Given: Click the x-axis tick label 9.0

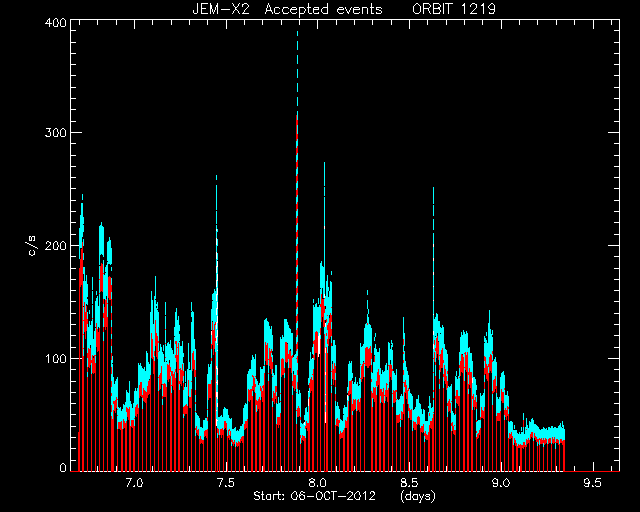Looking at the screenshot, I should pos(500,483).
